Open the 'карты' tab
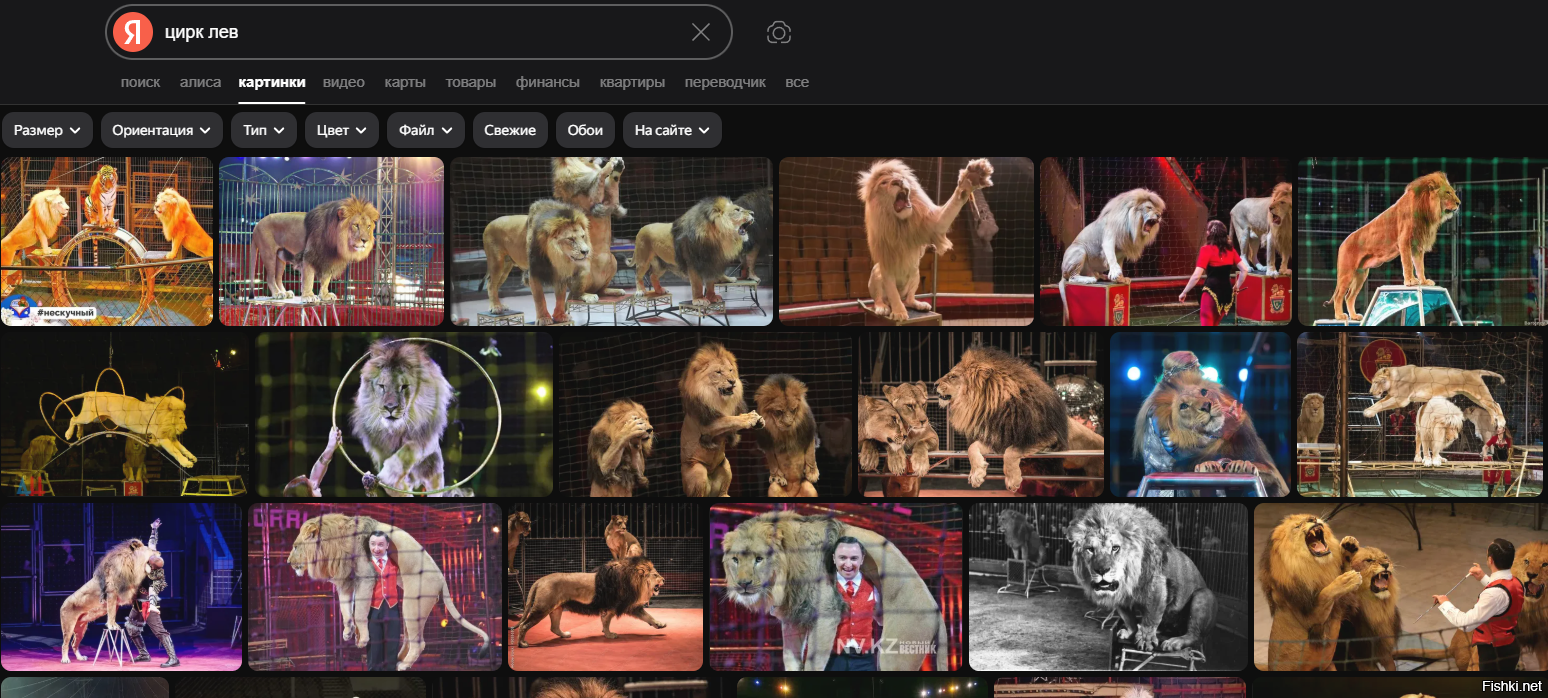The image size is (1548, 698). (405, 82)
